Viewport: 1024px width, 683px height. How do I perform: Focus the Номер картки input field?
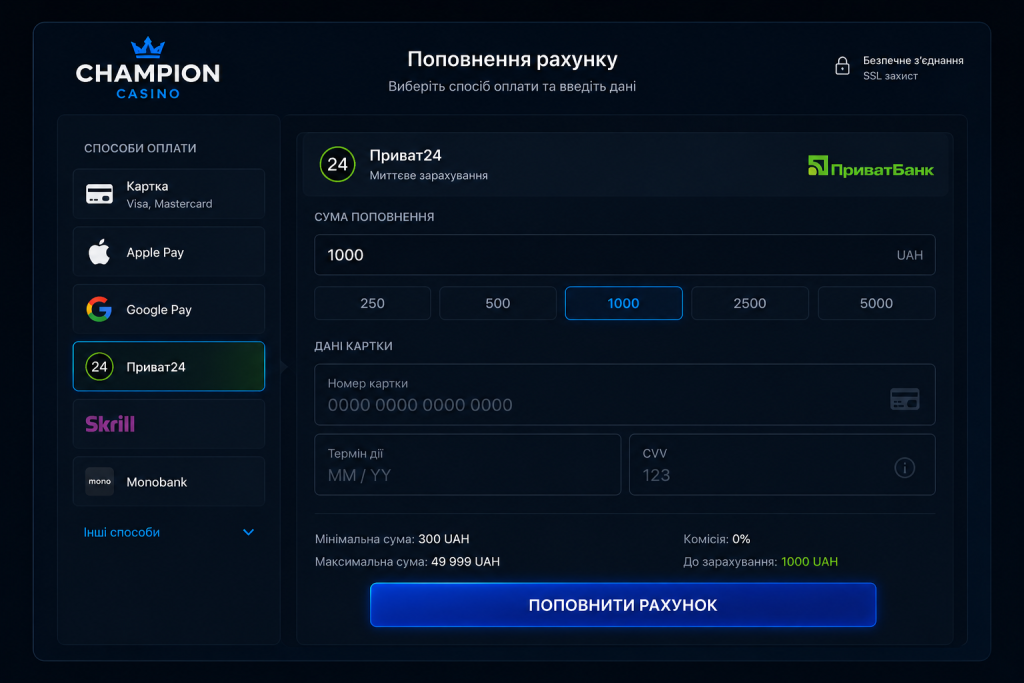tap(624, 394)
